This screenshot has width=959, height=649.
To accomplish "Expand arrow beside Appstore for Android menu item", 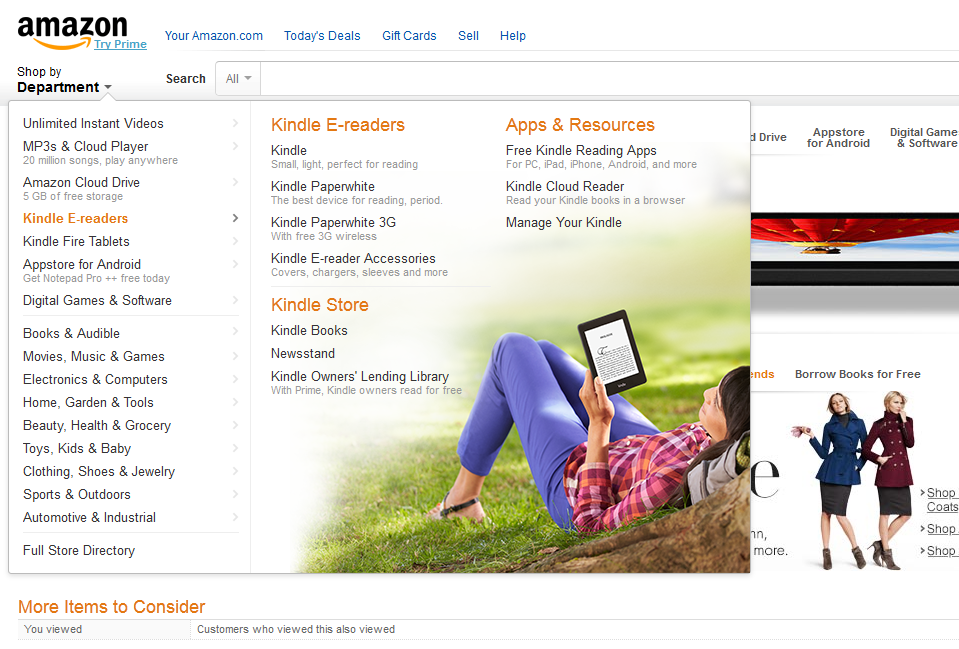I will pos(235,264).
